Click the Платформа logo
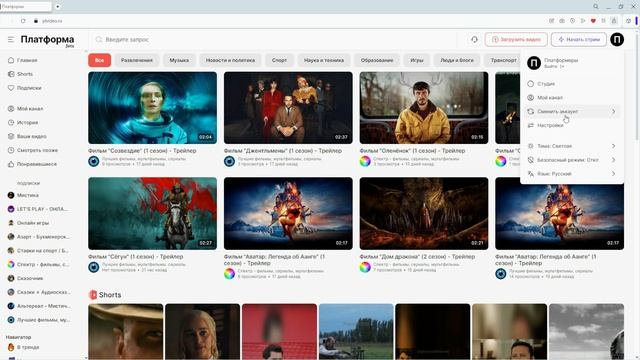Viewport: 640px width, 360px height. click(47, 40)
